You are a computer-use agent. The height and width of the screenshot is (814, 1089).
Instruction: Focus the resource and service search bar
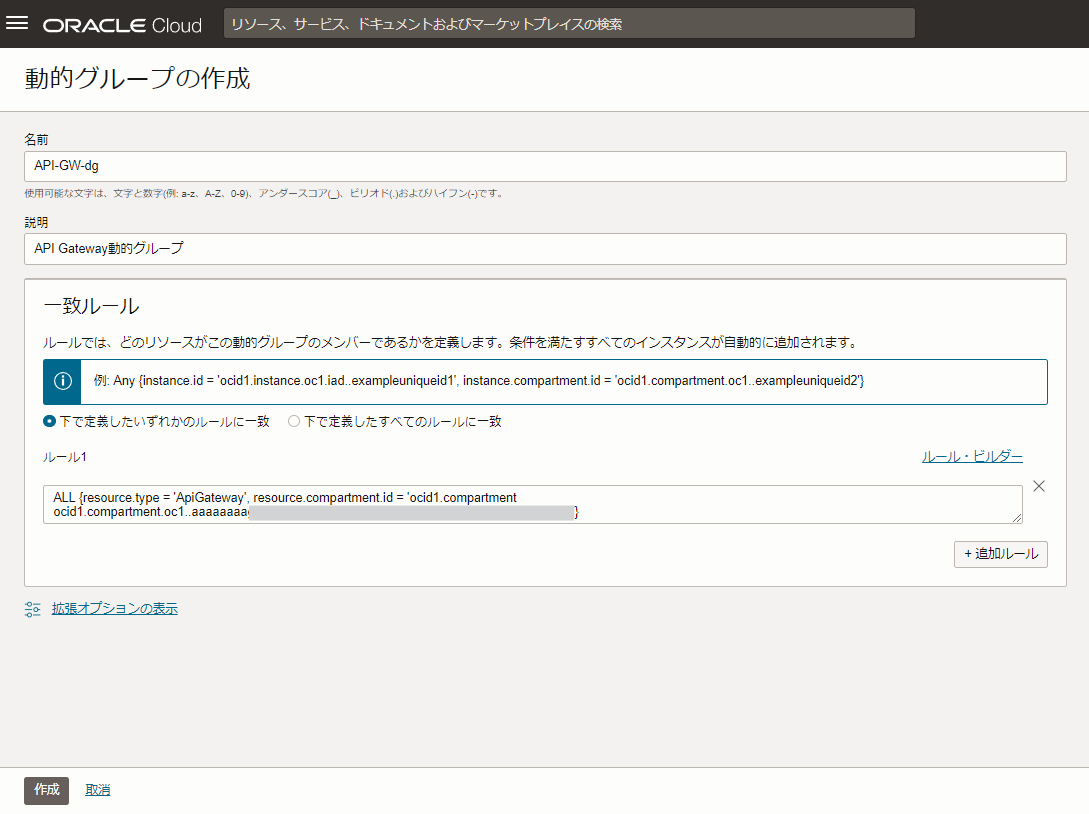pos(569,24)
